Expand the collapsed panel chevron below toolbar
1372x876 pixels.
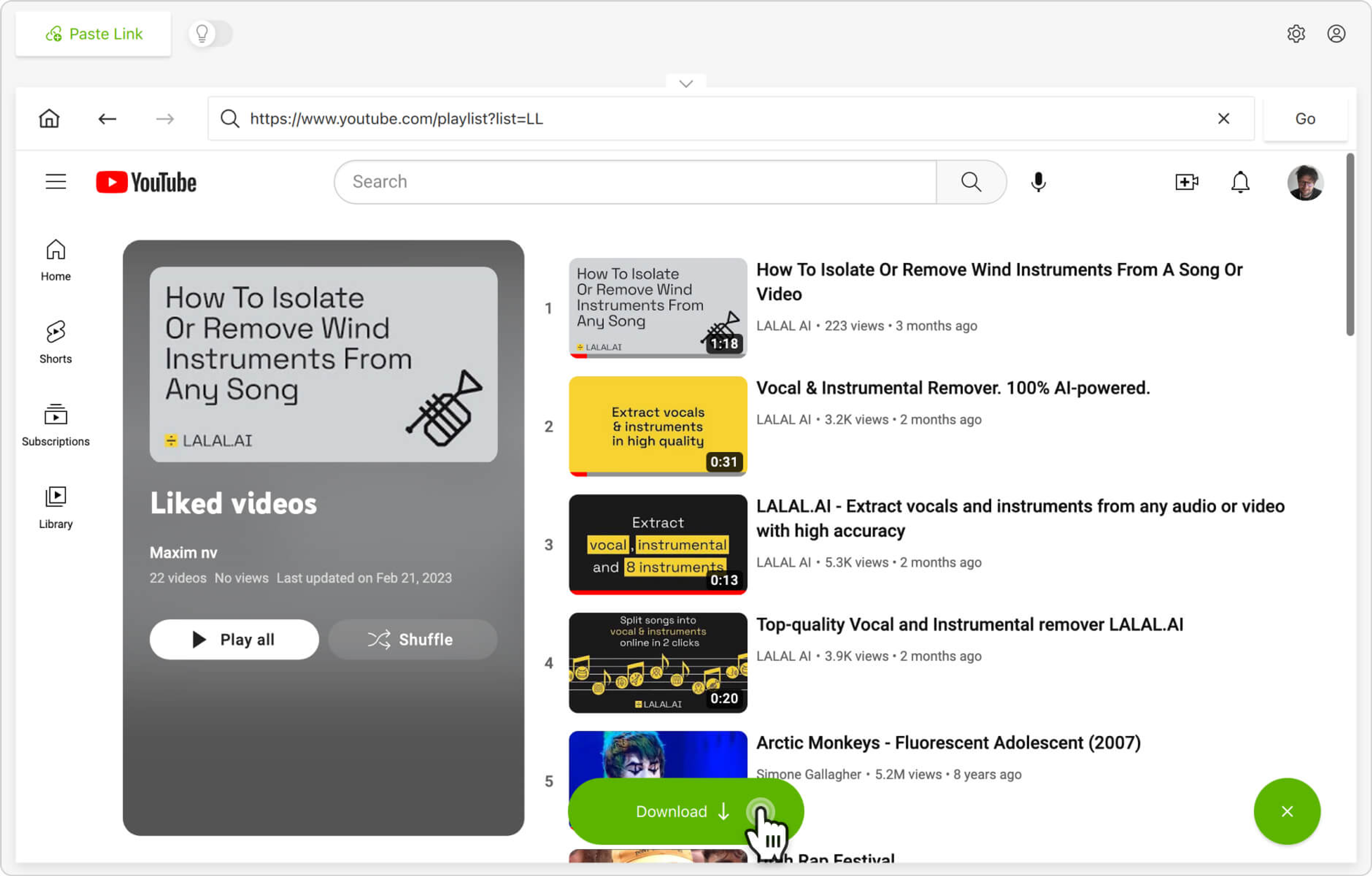[x=686, y=84]
